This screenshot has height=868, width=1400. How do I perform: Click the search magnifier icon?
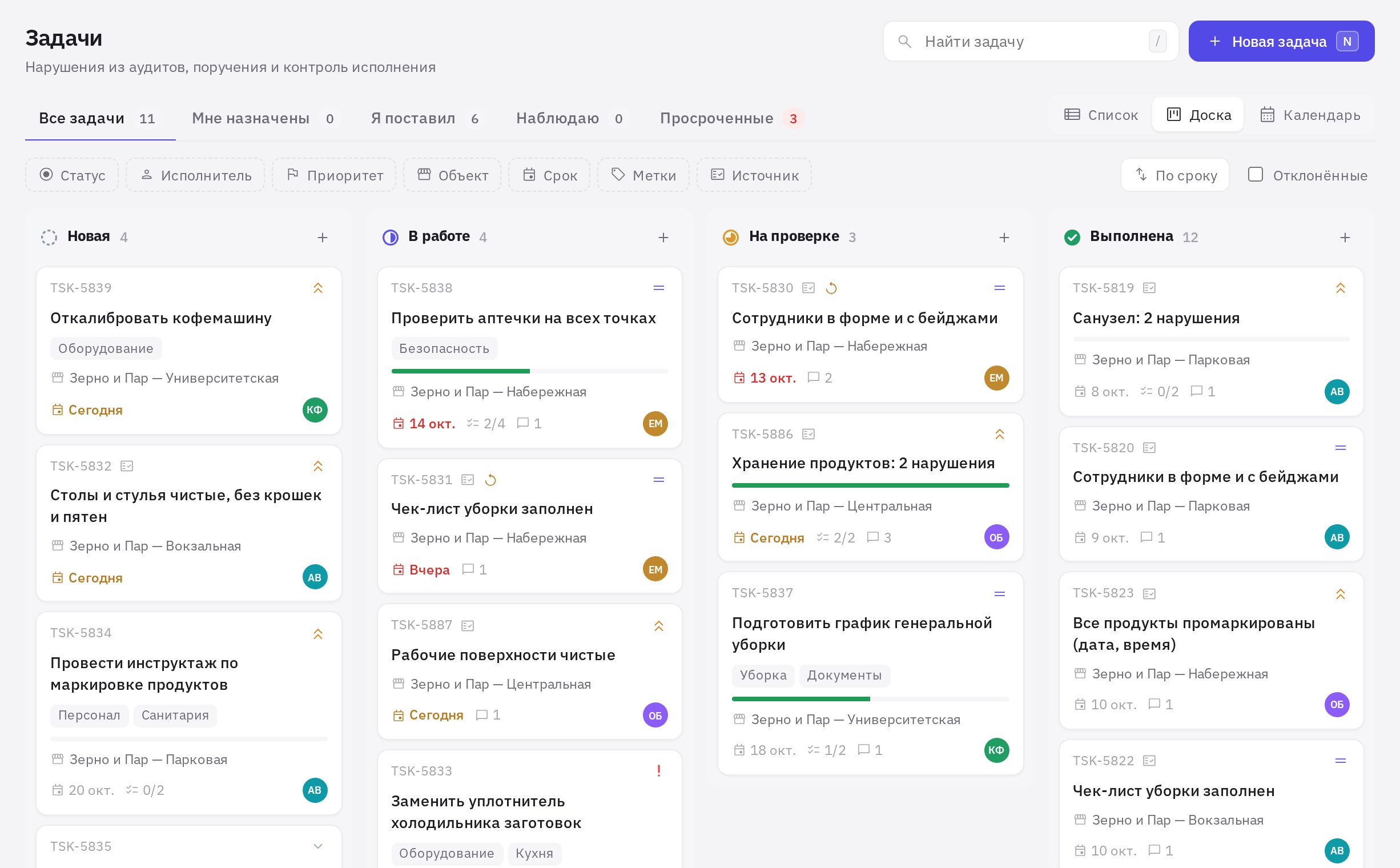coord(904,41)
